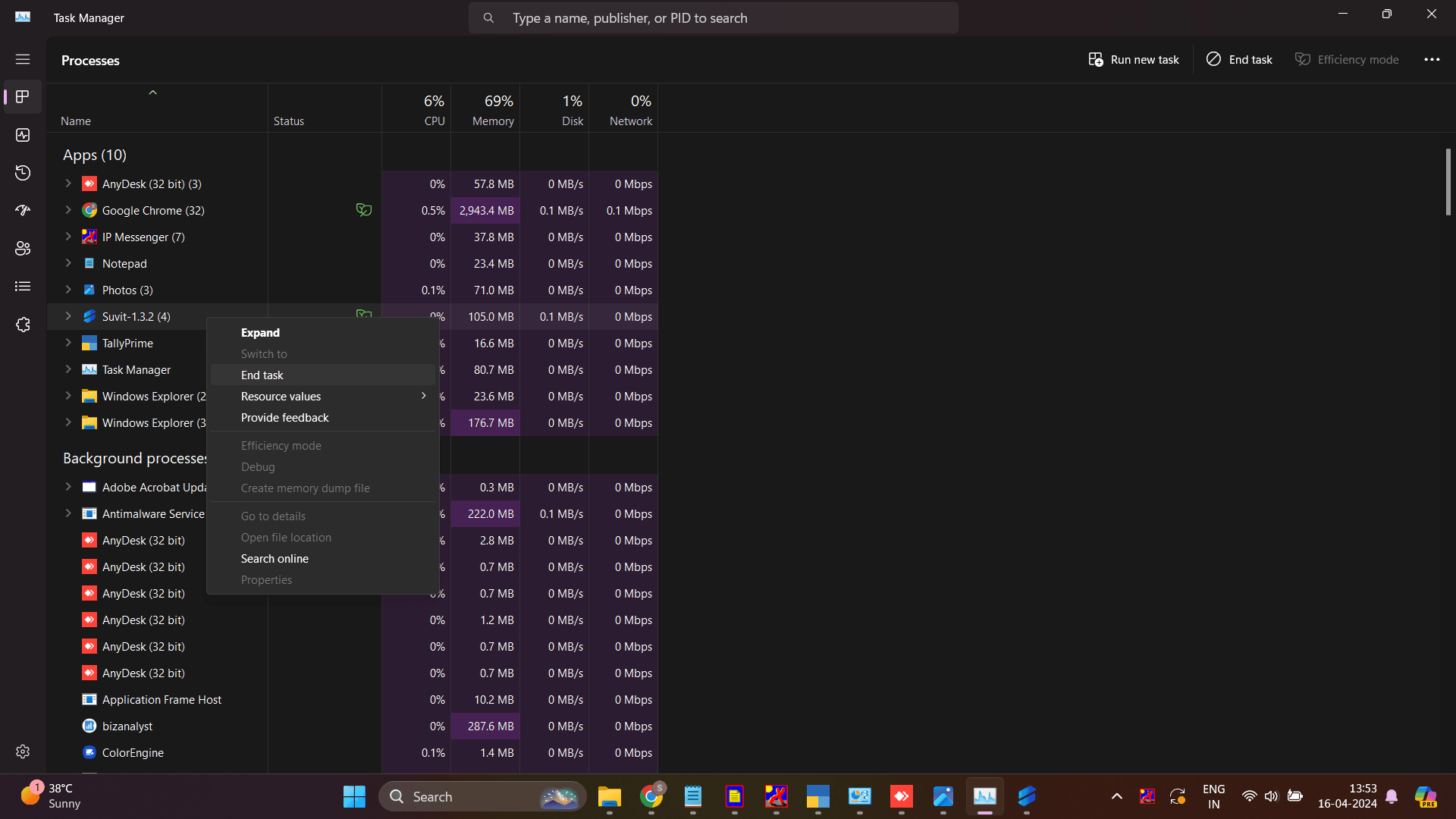Open the Processes page icon in sidebar
This screenshot has width=1456, height=819.
(x=23, y=97)
